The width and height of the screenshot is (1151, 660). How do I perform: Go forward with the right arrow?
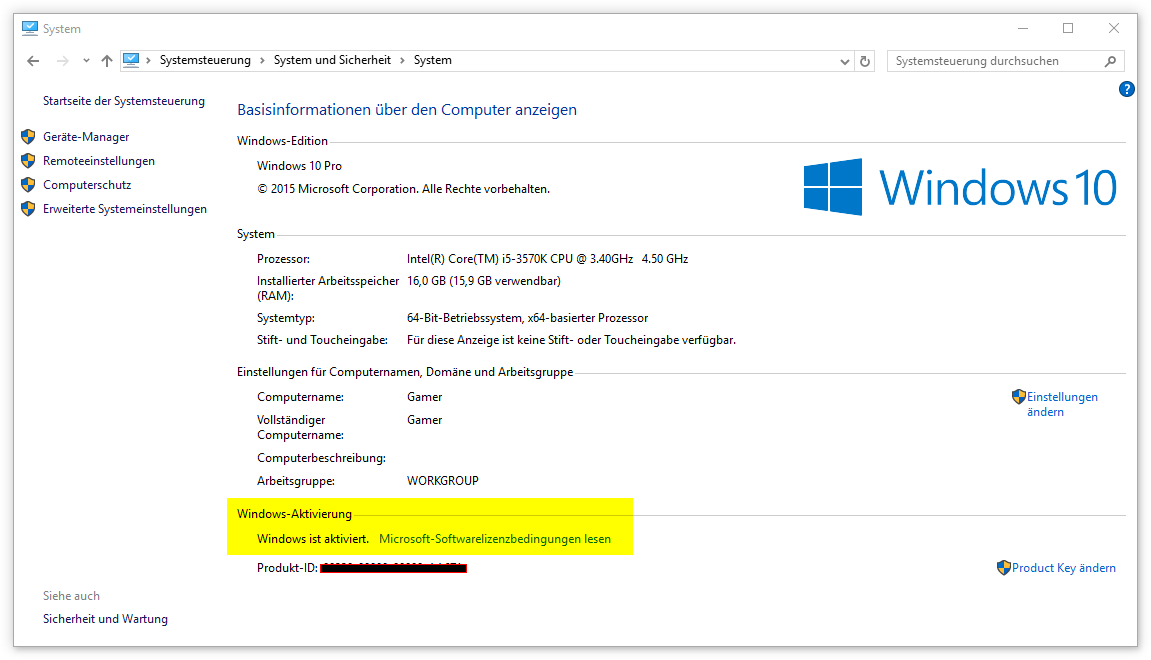click(x=63, y=61)
